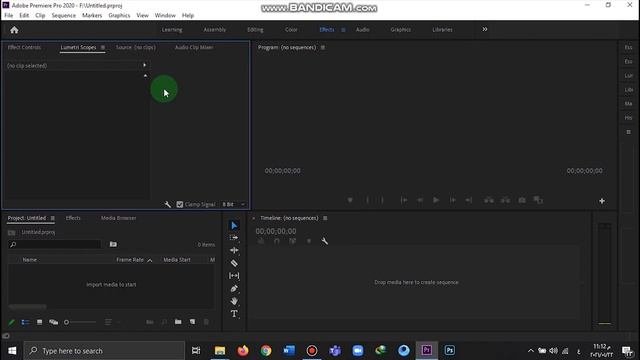
Task: Toggle Clamp Signal checkbox
Action: click(180, 204)
